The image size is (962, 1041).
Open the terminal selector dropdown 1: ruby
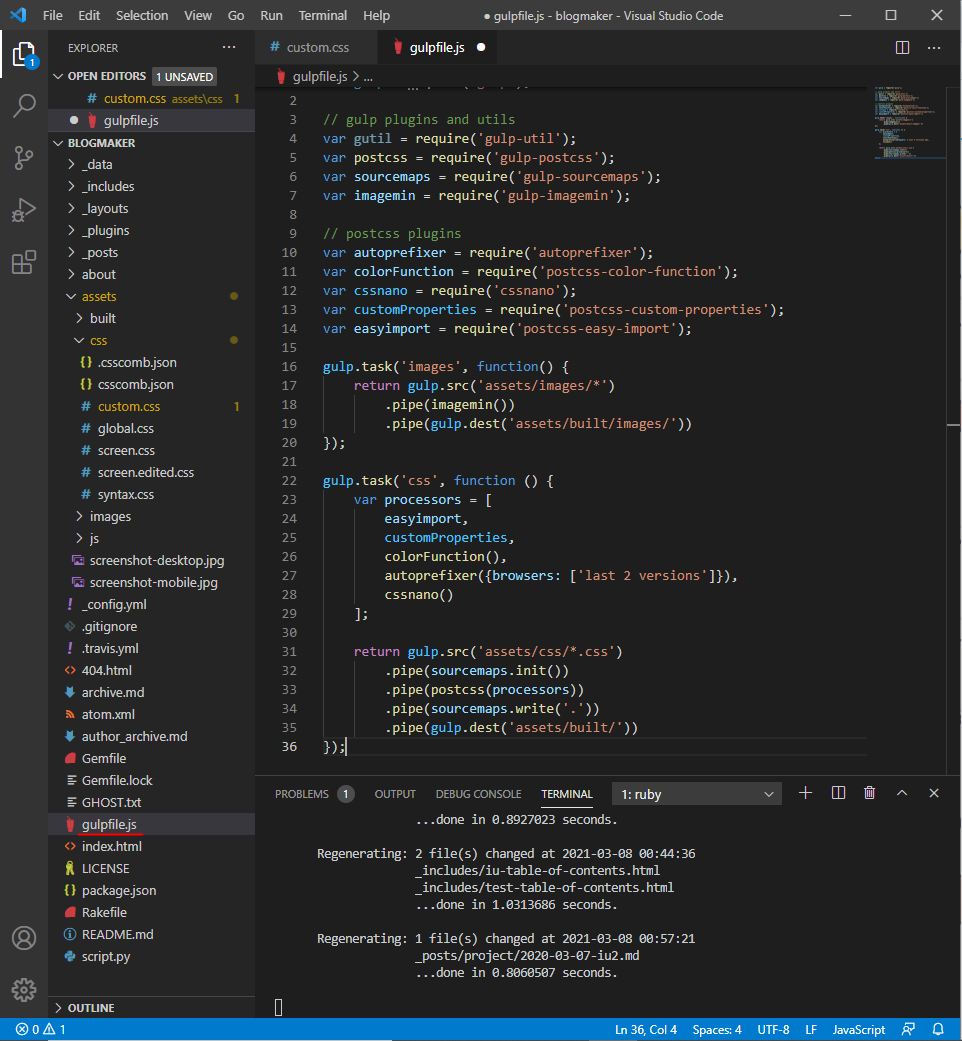[696, 794]
